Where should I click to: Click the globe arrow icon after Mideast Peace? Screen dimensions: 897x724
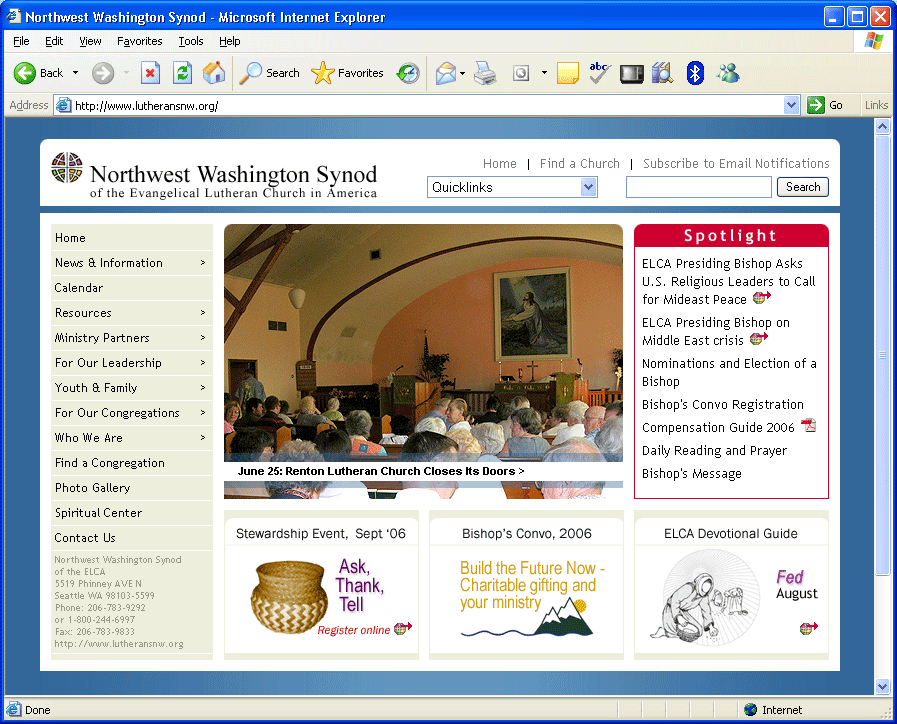tap(761, 297)
